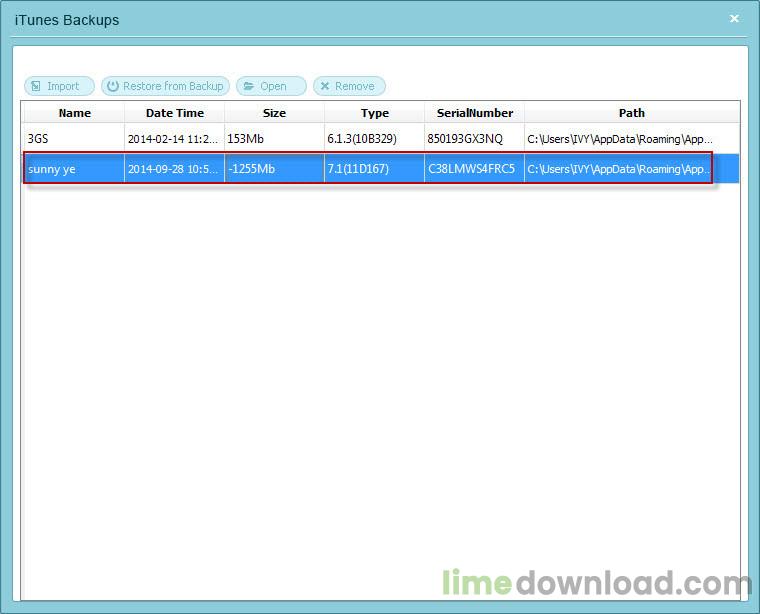Click the Import button
The height and width of the screenshot is (614, 760).
[x=59, y=86]
